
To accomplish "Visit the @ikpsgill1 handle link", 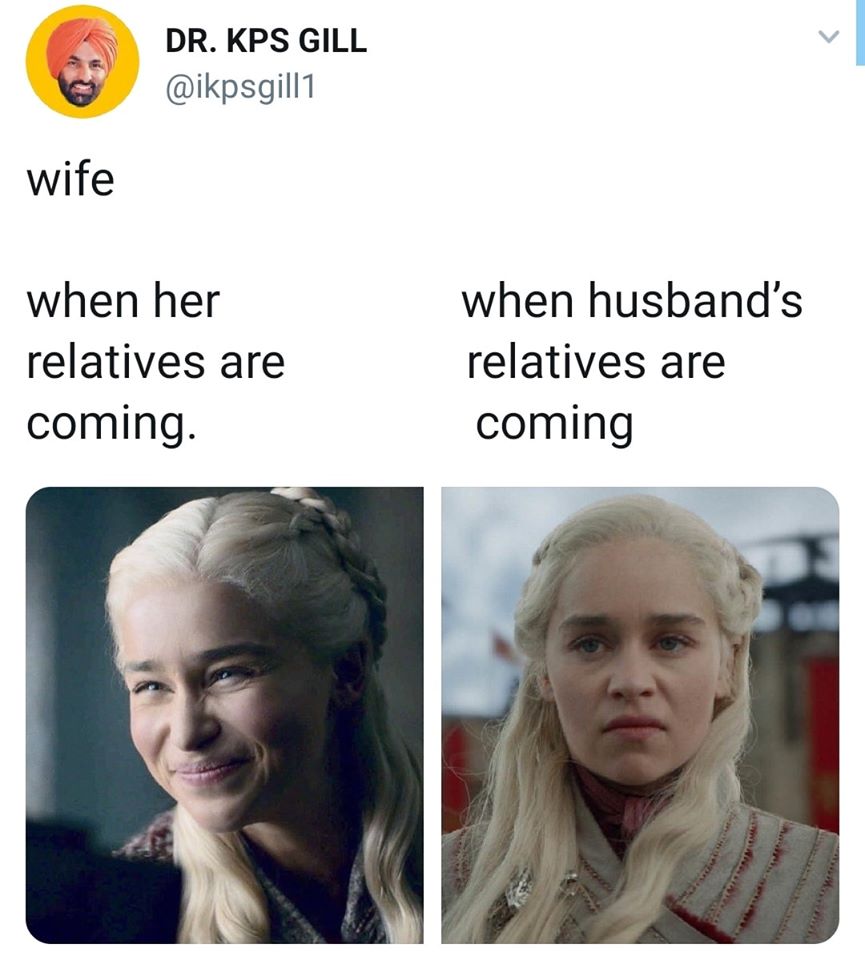I will click(240, 87).
